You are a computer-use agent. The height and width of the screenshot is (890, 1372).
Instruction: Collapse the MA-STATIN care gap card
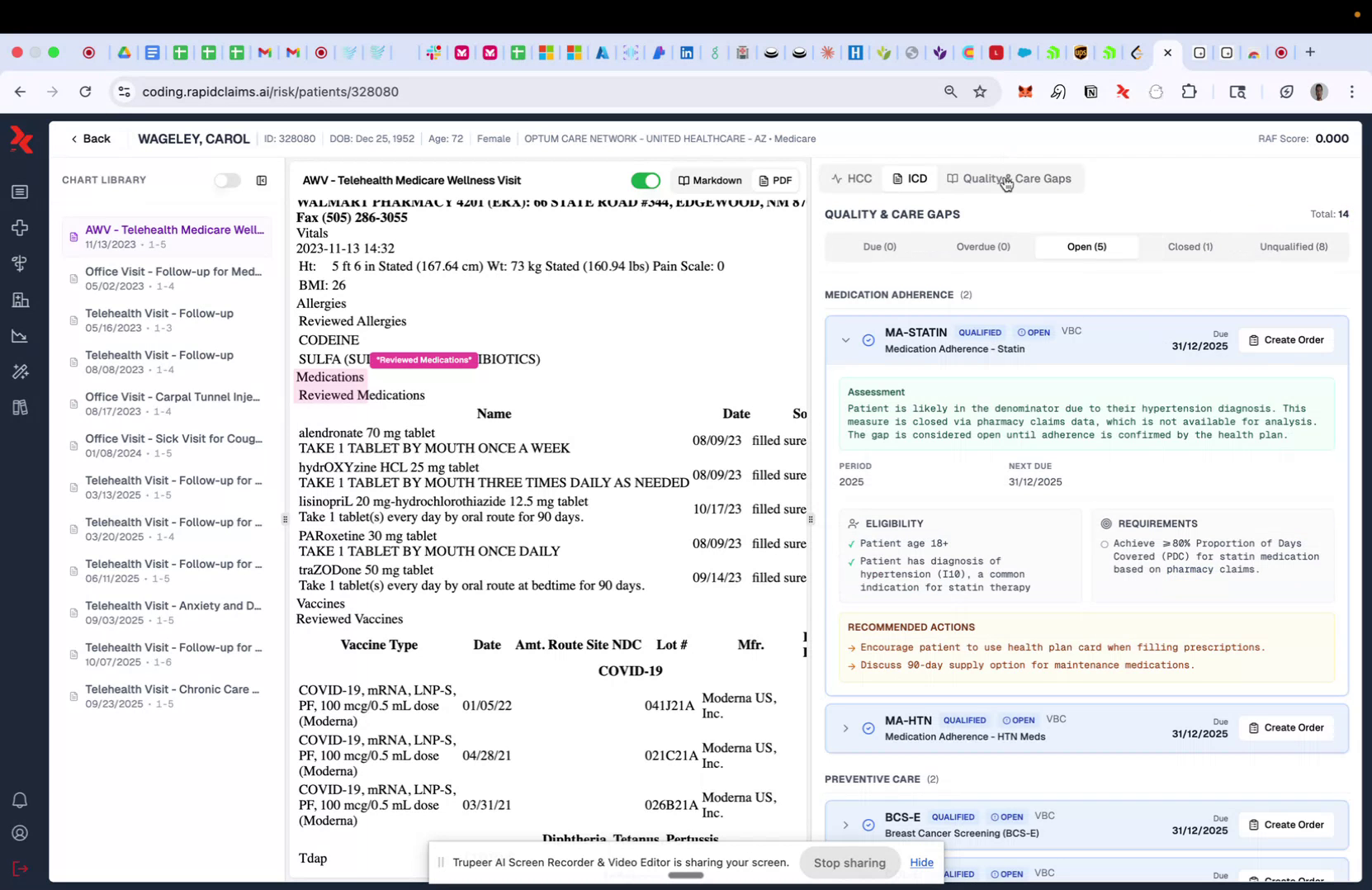pos(845,340)
